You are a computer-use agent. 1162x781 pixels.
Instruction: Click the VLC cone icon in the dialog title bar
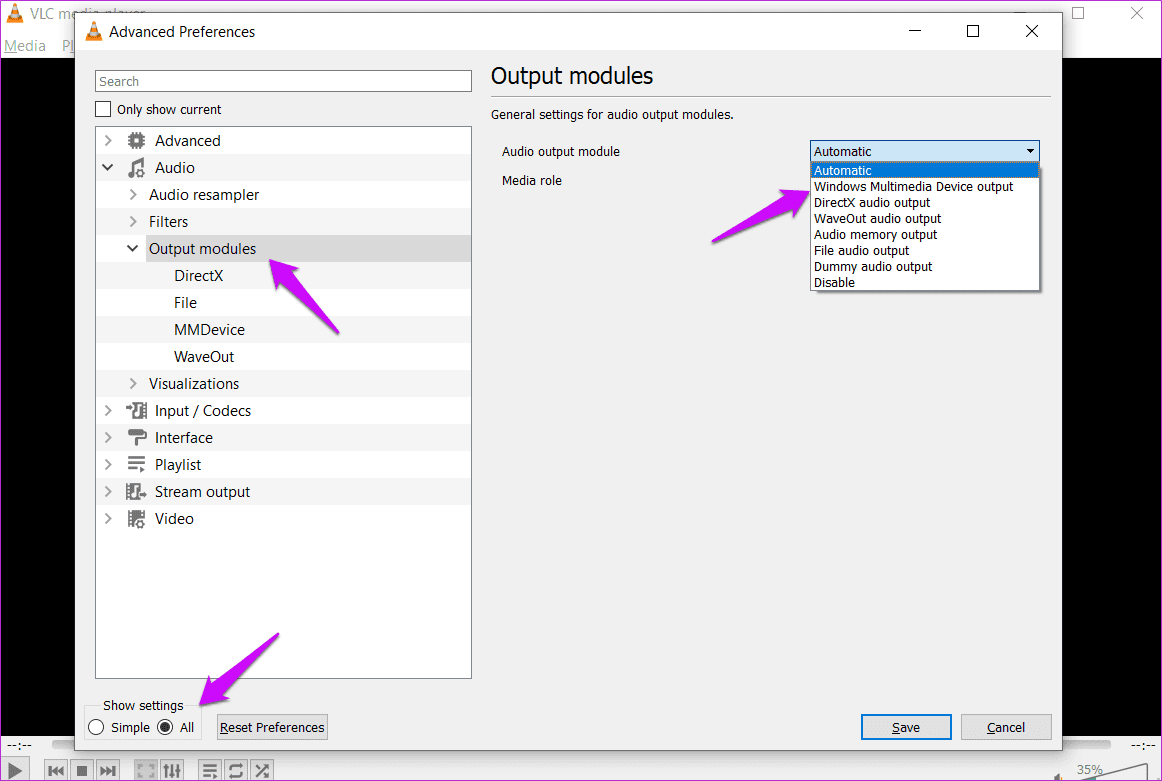point(94,31)
